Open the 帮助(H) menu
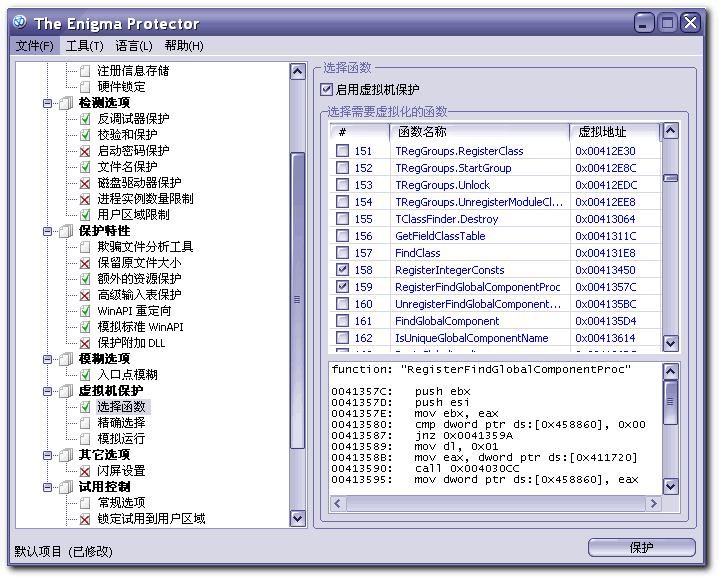The width and height of the screenshot is (719, 579). click(184, 46)
